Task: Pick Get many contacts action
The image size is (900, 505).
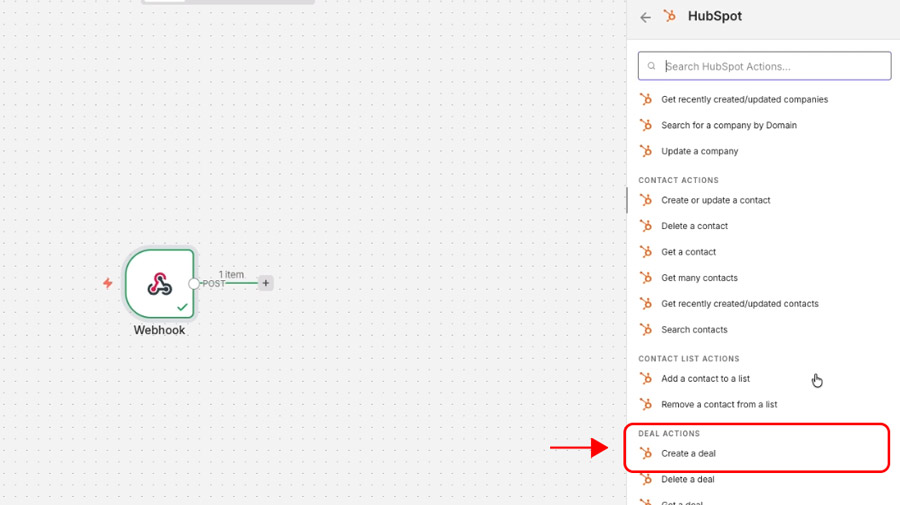Action: pos(699,278)
